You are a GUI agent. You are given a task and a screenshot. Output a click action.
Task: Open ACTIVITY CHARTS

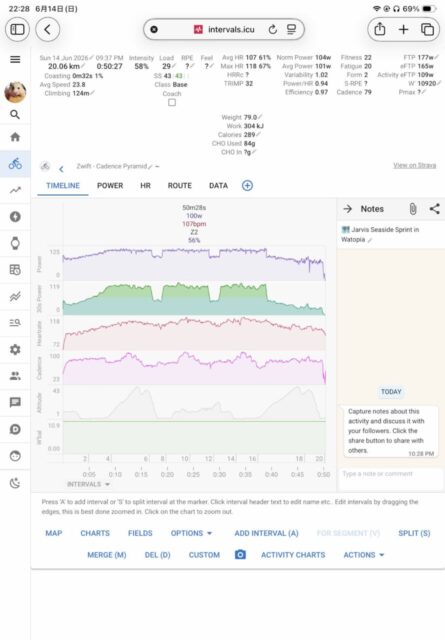click(x=293, y=555)
